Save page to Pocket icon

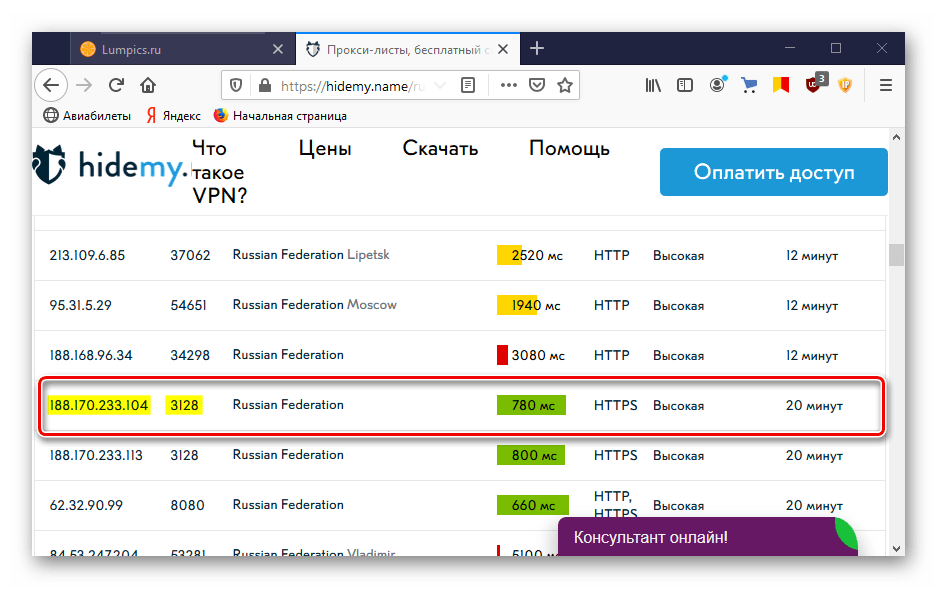[x=537, y=86]
